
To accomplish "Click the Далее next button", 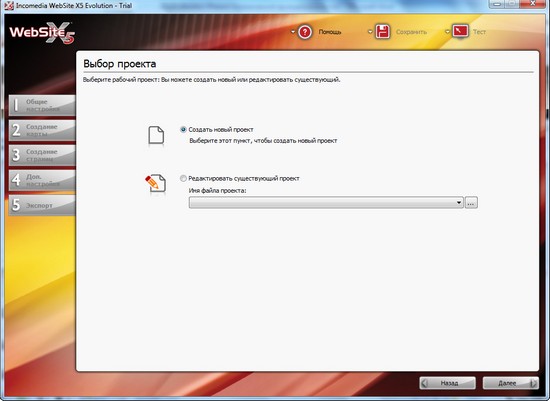I will pyautogui.click(x=511, y=383).
